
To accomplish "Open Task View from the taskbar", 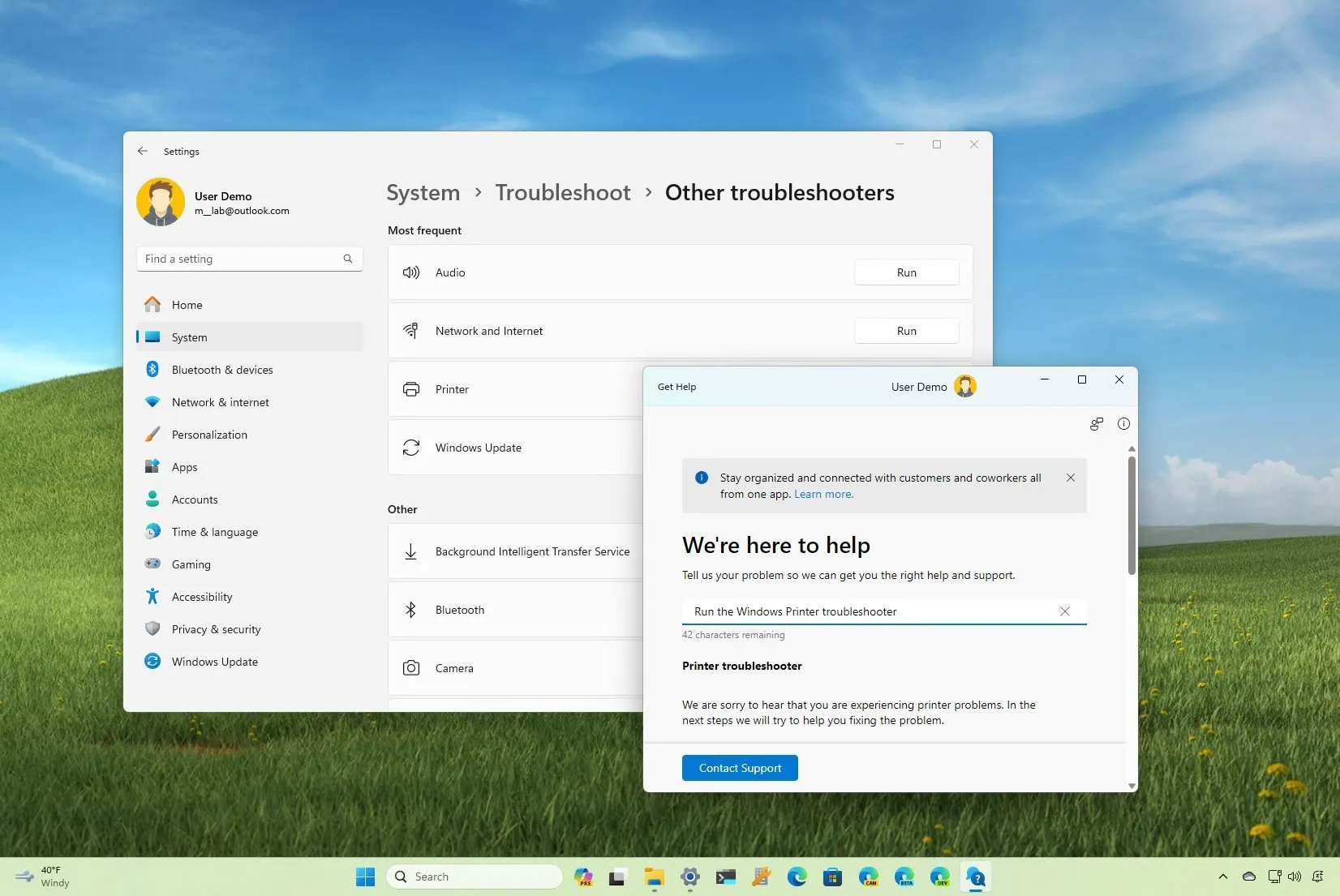I will pyautogui.click(x=619, y=877).
